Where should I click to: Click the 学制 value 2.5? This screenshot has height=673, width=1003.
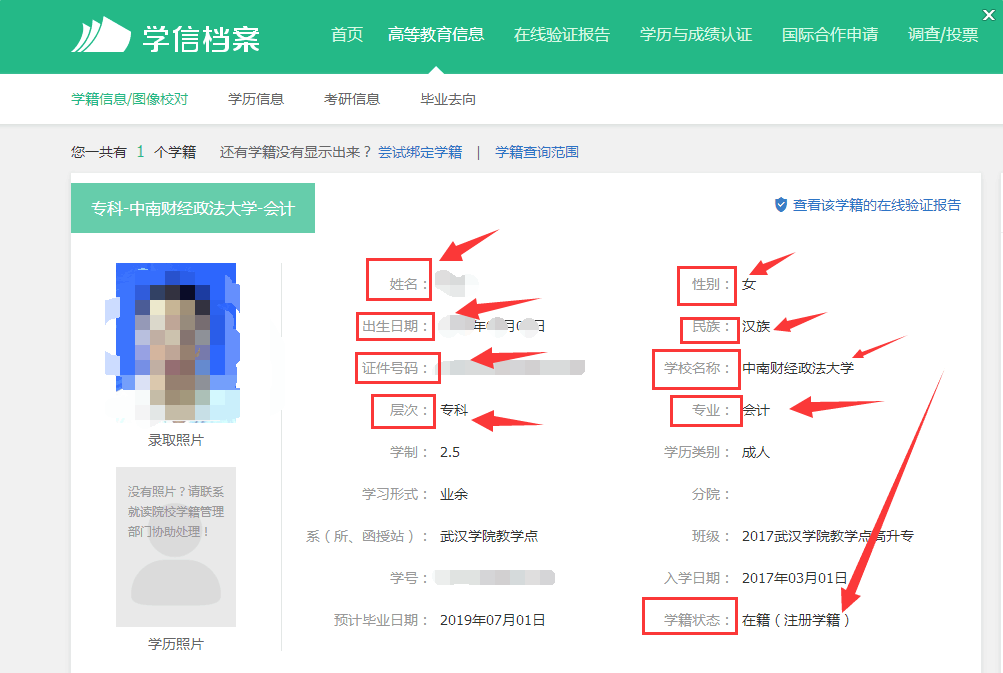[450, 452]
